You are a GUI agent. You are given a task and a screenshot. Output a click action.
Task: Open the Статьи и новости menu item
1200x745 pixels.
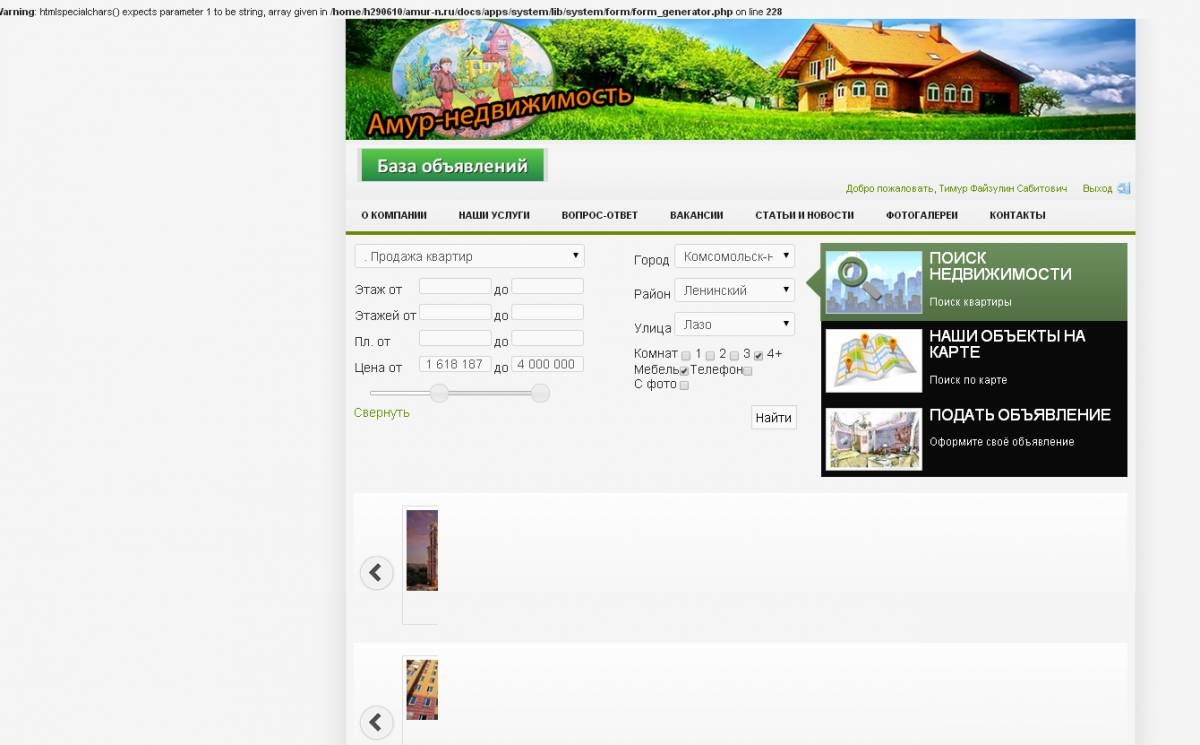[x=805, y=215]
